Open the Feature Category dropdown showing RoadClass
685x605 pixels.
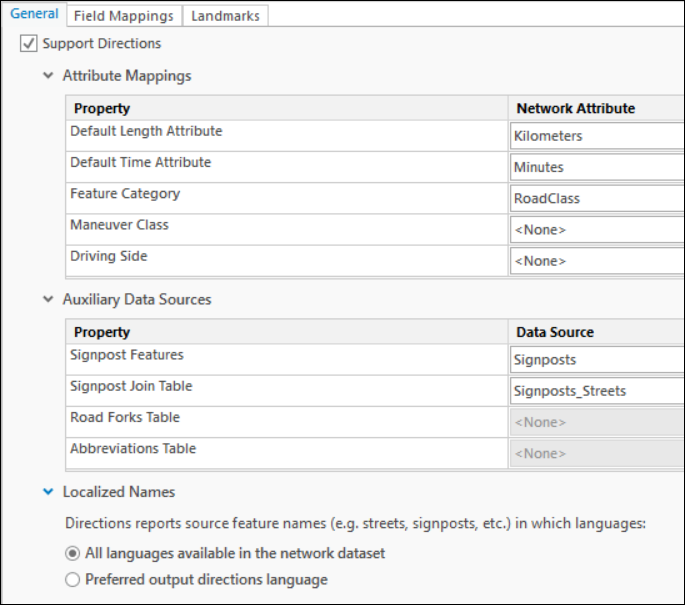pyautogui.click(x=597, y=198)
